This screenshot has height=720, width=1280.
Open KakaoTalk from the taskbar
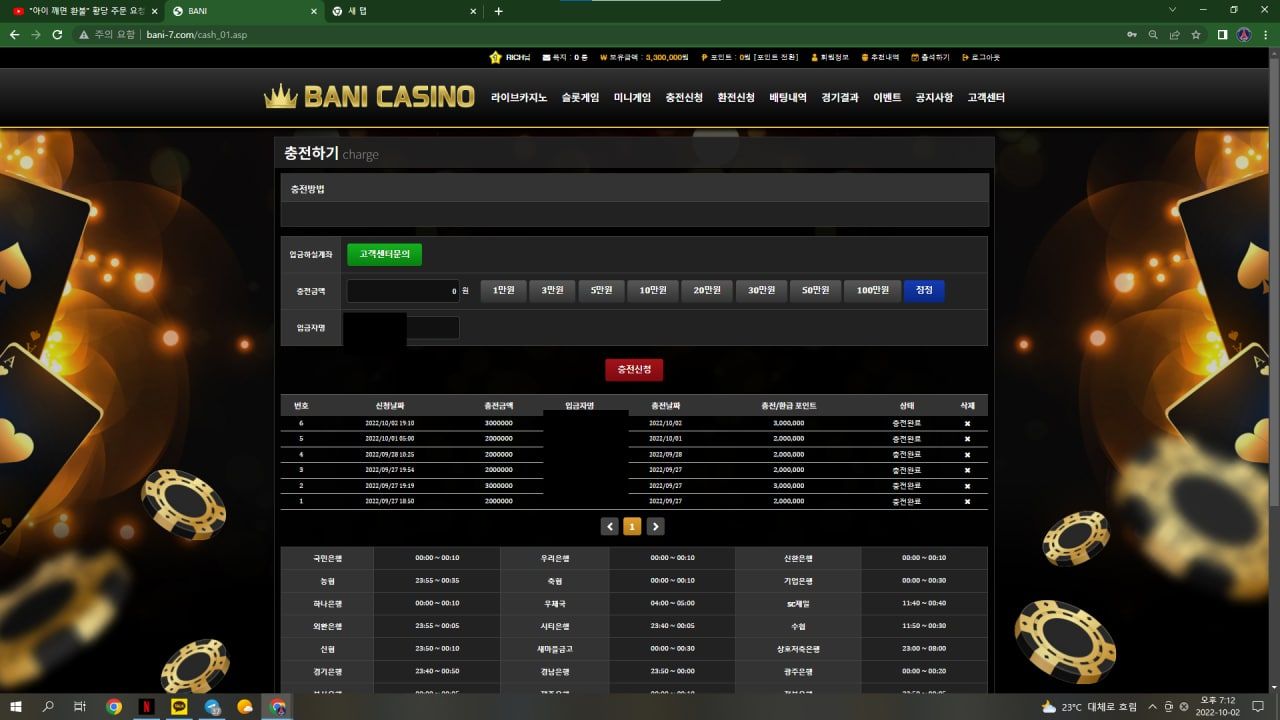179,706
